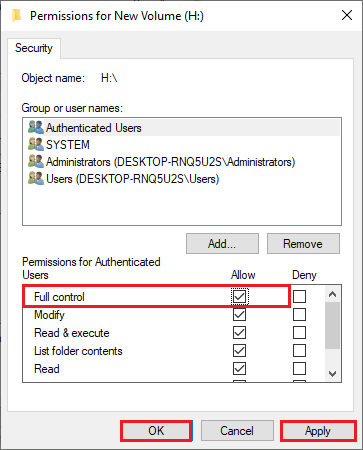Select the Administrators group icon

click(36, 161)
